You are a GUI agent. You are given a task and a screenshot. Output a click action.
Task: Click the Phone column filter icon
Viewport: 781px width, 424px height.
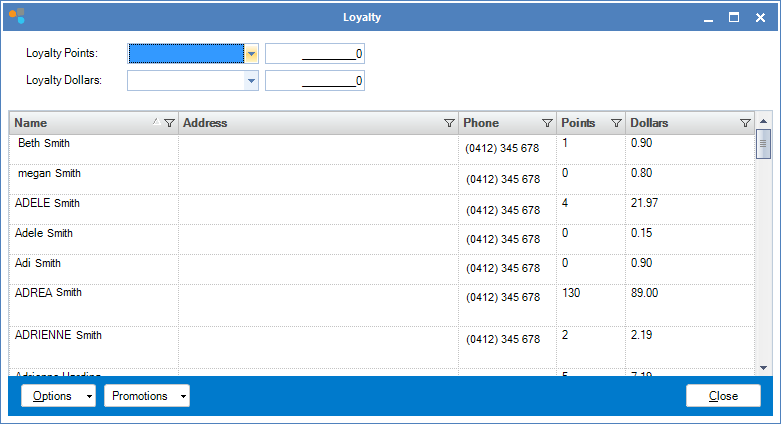(x=547, y=123)
